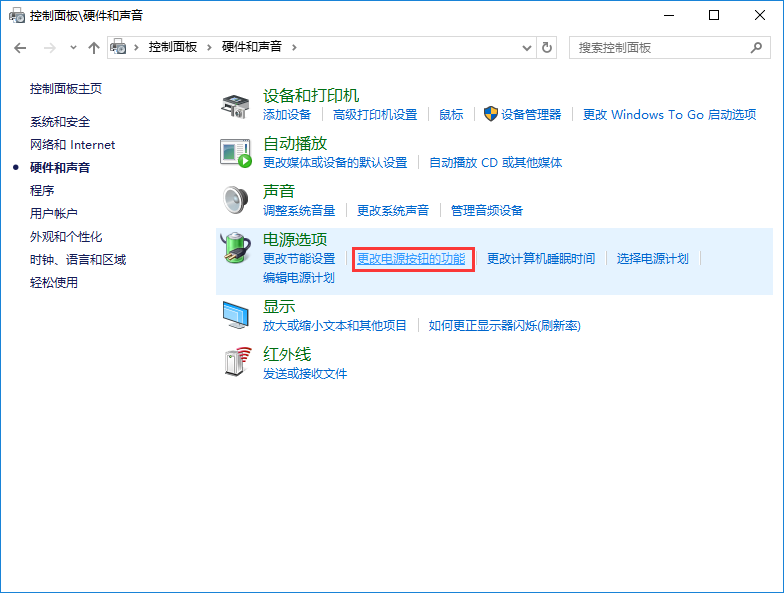784x593 pixels.
Task: Click the AutoPlay category icon
Action: (x=235, y=152)
